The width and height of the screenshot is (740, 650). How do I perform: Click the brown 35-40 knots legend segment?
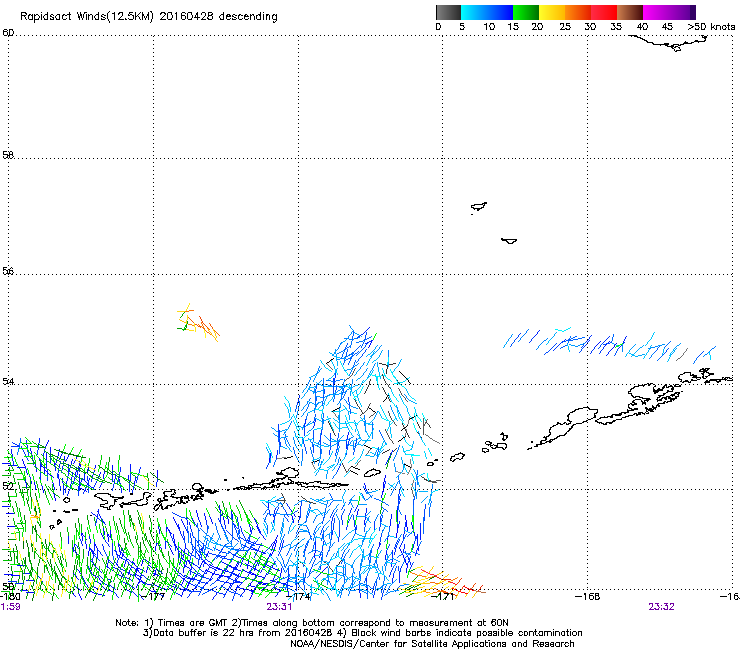pyautogui.click(x=630, y=12)
